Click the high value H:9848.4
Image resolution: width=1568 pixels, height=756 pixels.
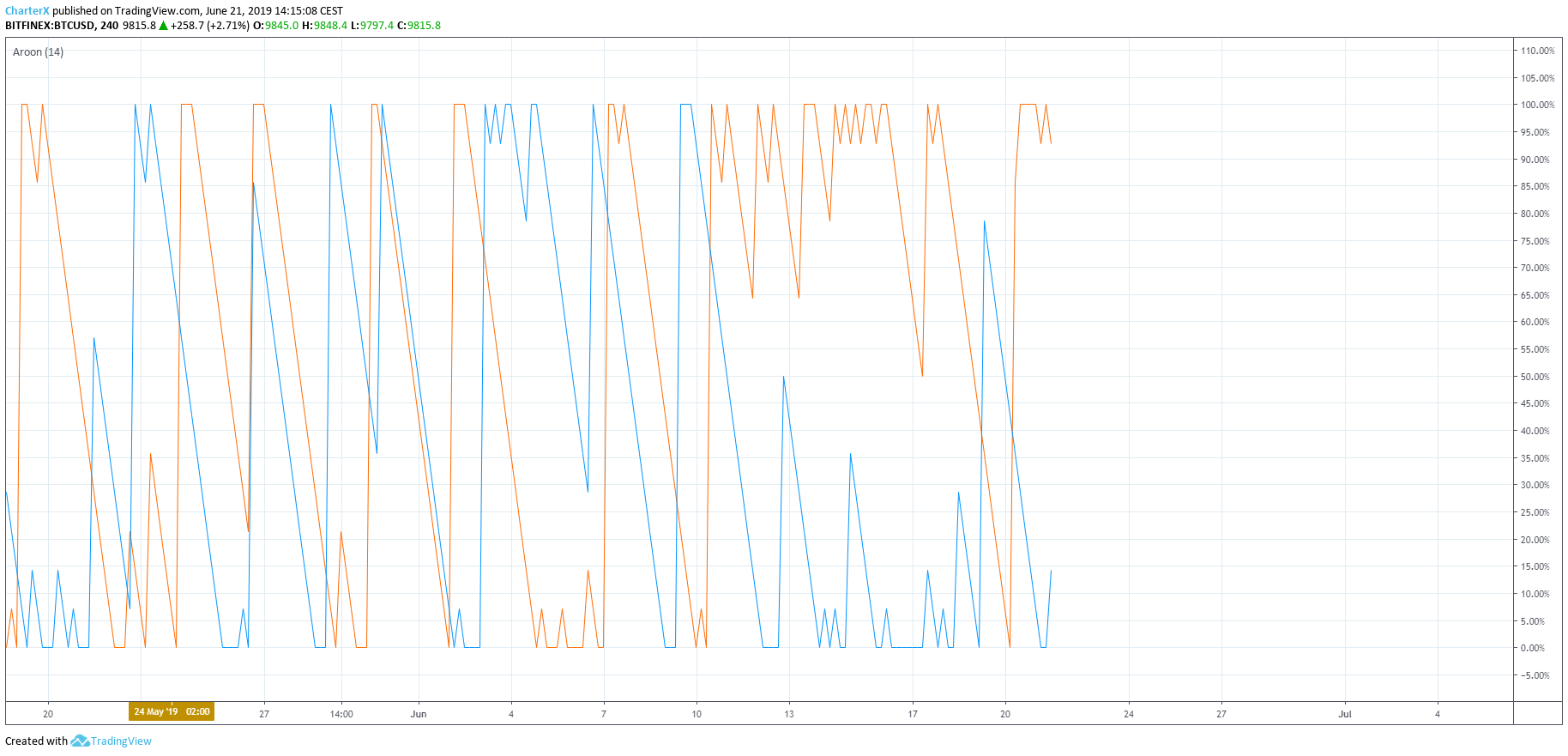[x=324, y=26]
